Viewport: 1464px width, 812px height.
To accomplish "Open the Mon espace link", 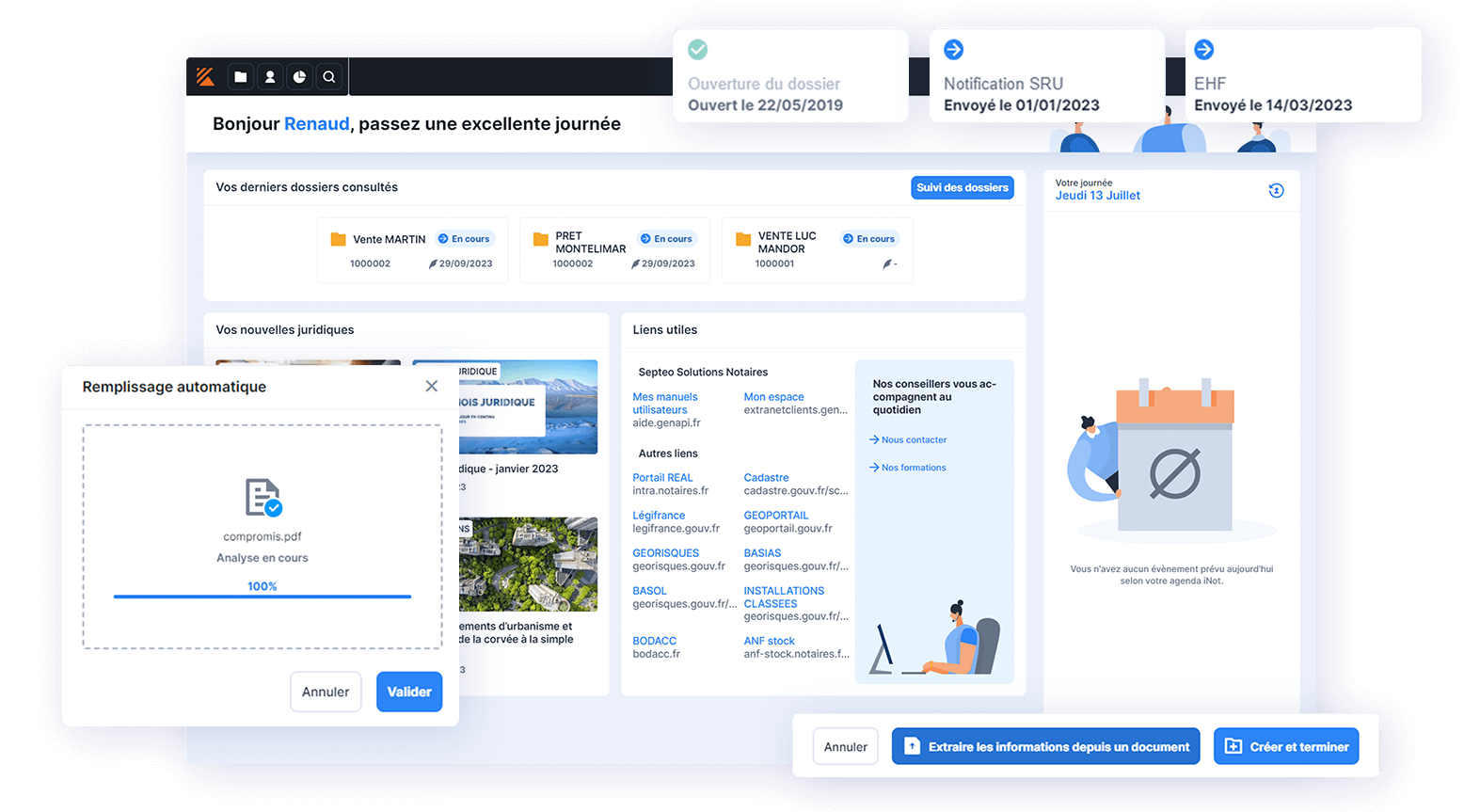I will pos(773,397).
